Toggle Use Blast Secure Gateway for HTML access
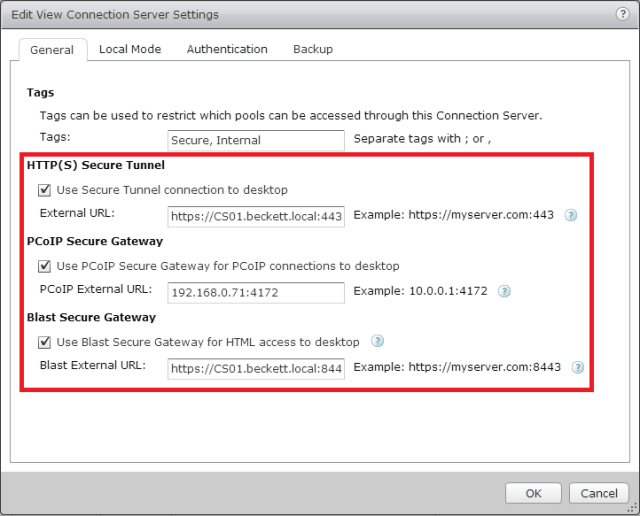Image resolution: width=640 pixels, height=516 pixels. click(x=44, y=342)
